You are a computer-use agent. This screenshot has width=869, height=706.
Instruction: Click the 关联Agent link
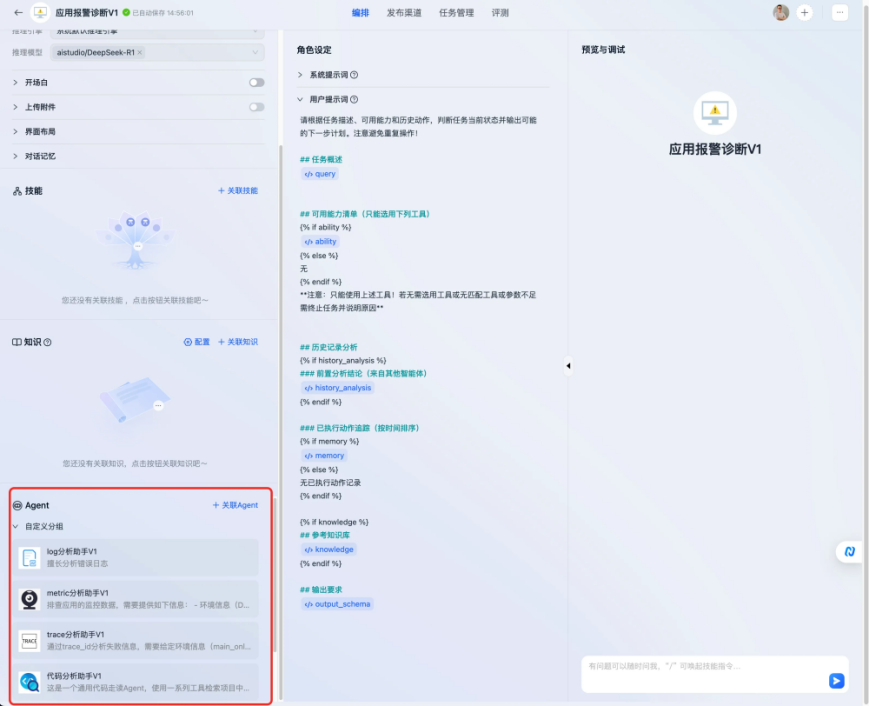click(235, 505)
